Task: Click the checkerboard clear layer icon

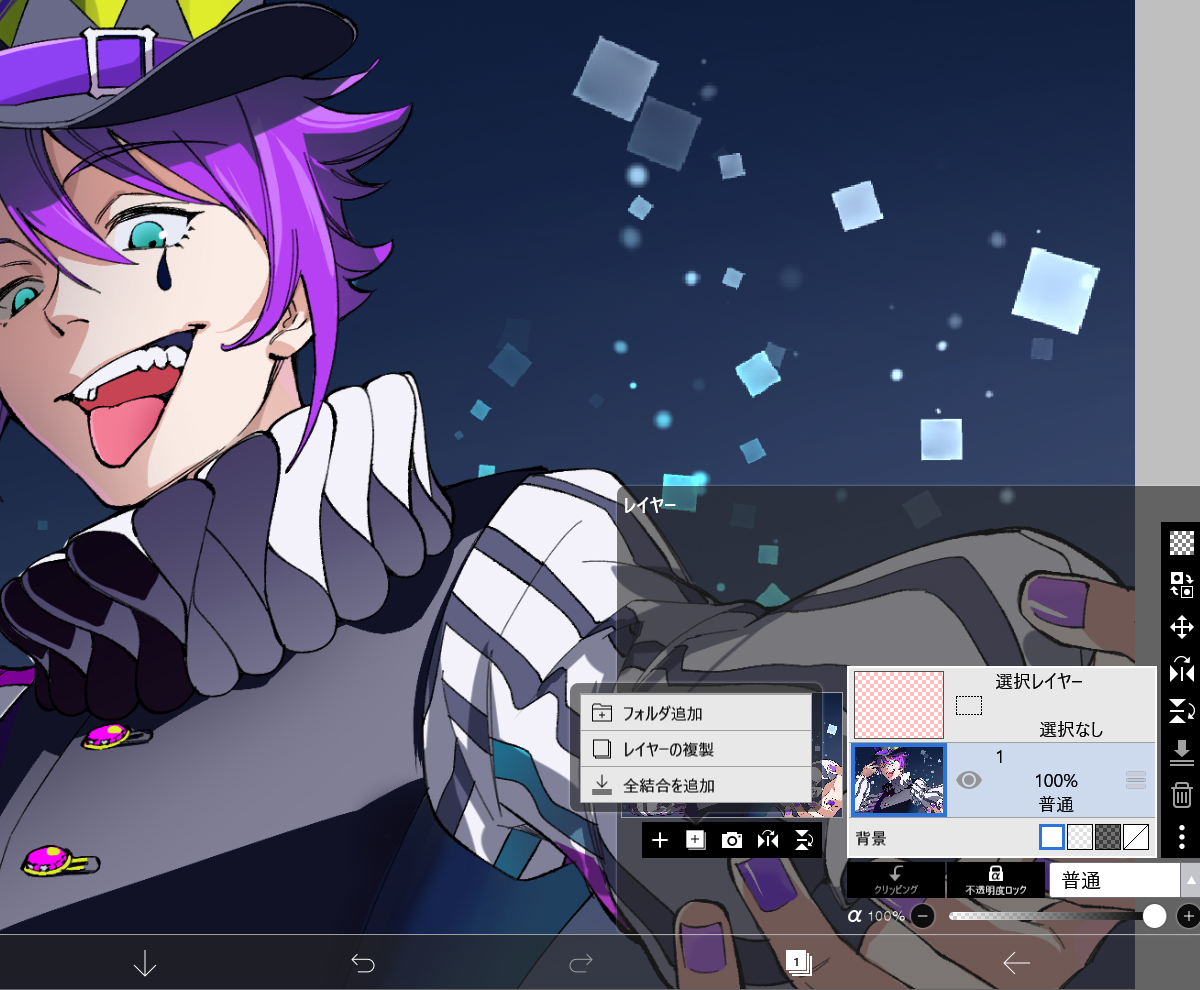Action: 1181,542
